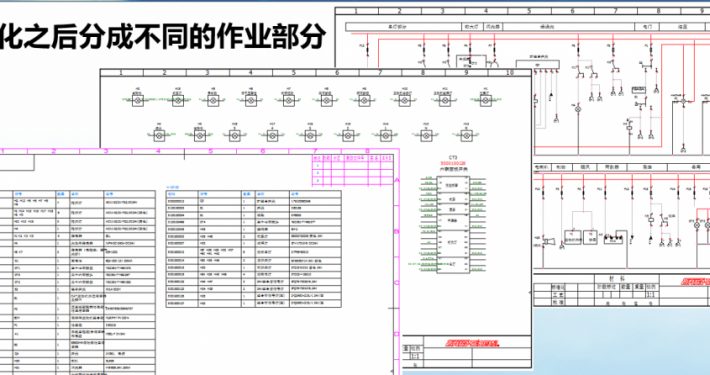
Task: Click column 7 header of top-right drawing
Action: pyautogui.click(x=615, y=11)
